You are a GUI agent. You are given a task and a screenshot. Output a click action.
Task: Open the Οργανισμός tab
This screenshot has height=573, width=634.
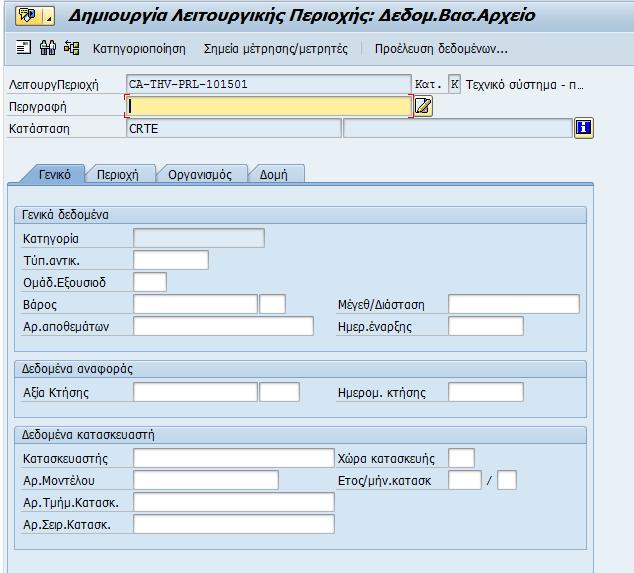coord(200,174)
